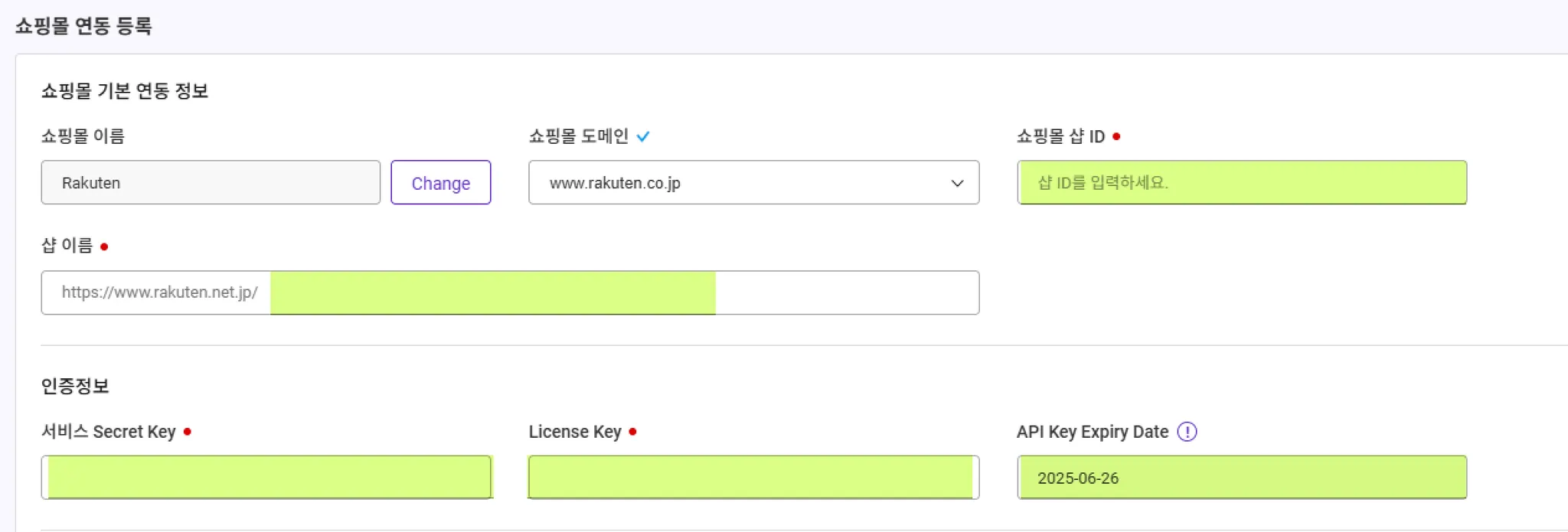This screenshot has width=1568, height=532.
Task: Click the https://www.rakuten.net.jp/ URL prefix
Action: click(x=159, y=292)
